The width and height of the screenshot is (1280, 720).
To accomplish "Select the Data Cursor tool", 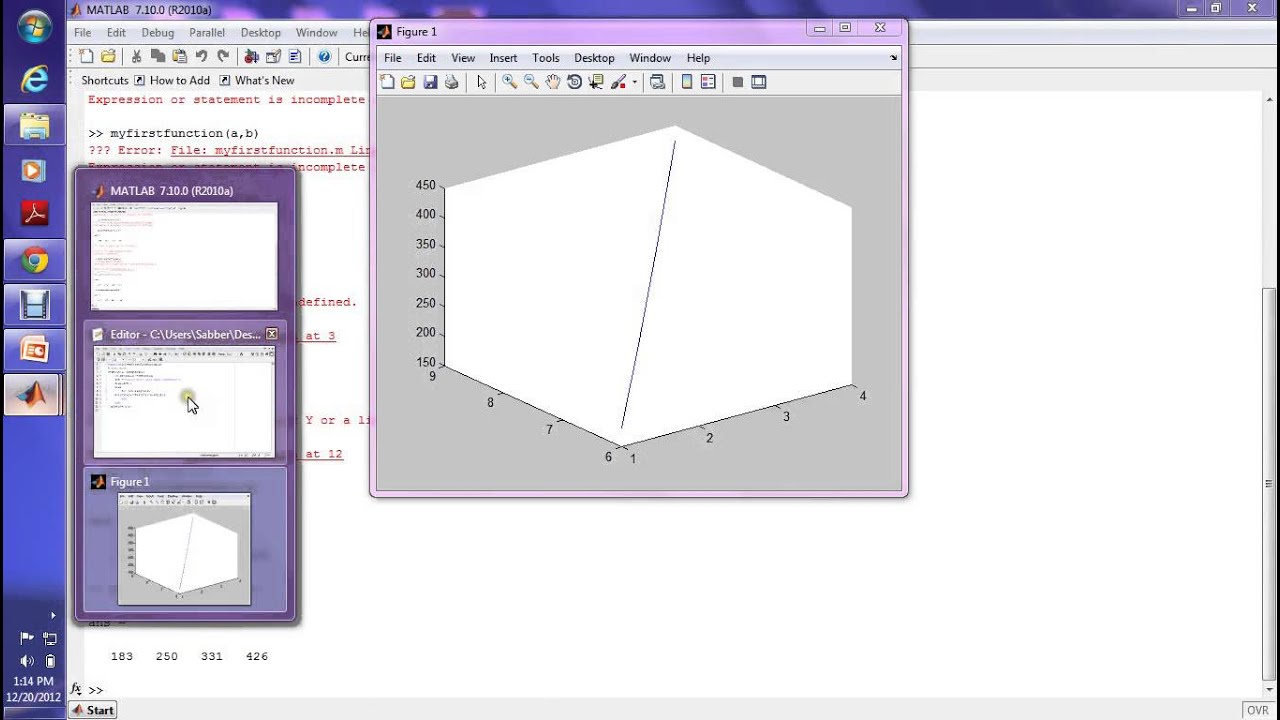I will click(596, 82).
